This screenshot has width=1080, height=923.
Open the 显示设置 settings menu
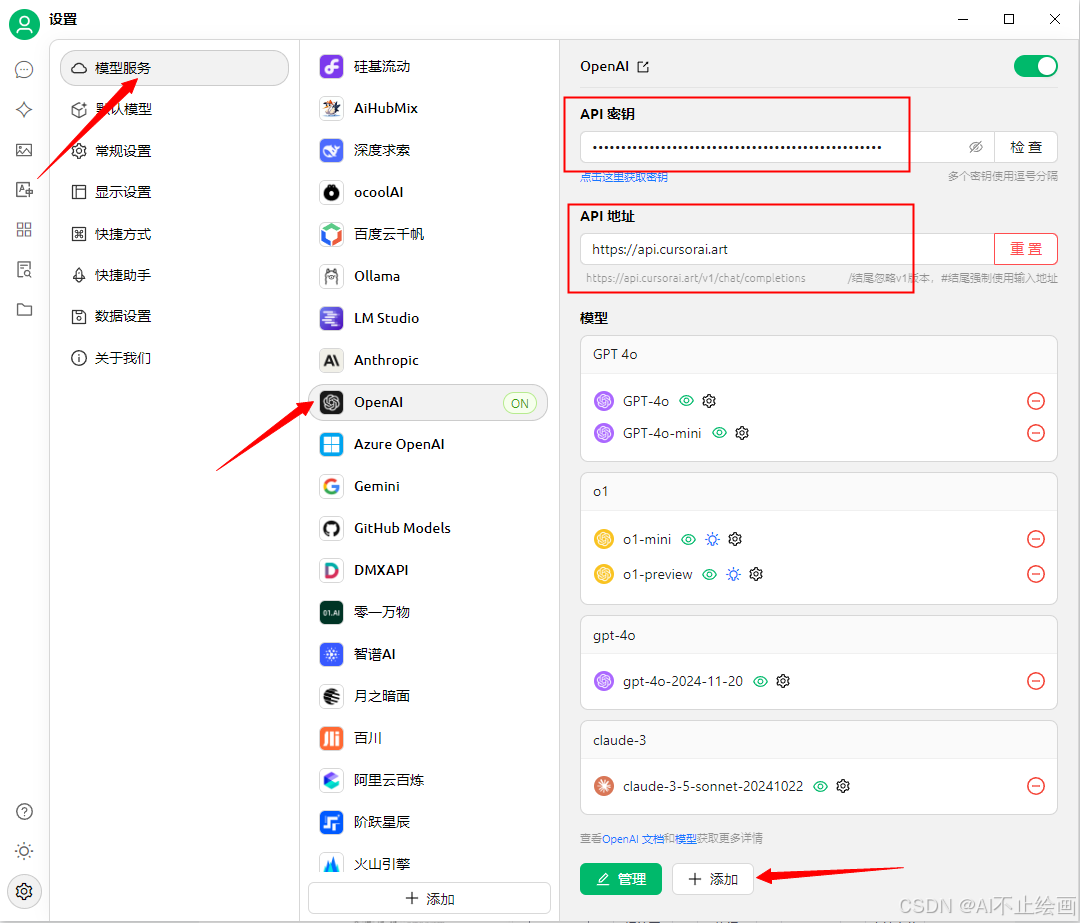[174, 192]
